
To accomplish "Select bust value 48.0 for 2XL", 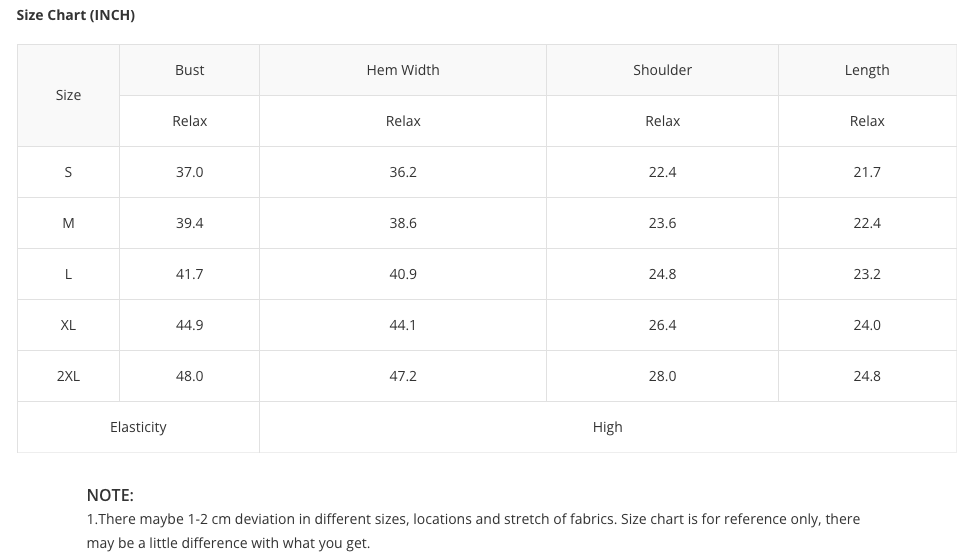I will pos(189,376).
